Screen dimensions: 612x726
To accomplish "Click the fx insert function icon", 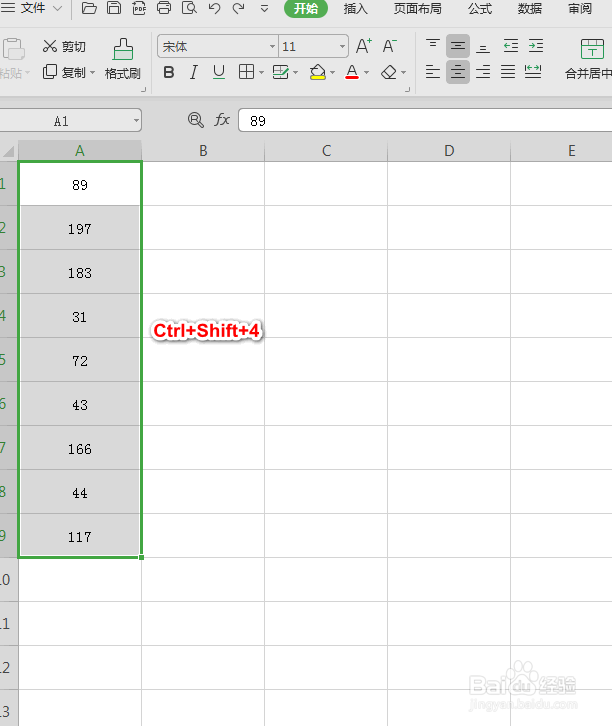I will pyautogui.click(x=222, y=120).
